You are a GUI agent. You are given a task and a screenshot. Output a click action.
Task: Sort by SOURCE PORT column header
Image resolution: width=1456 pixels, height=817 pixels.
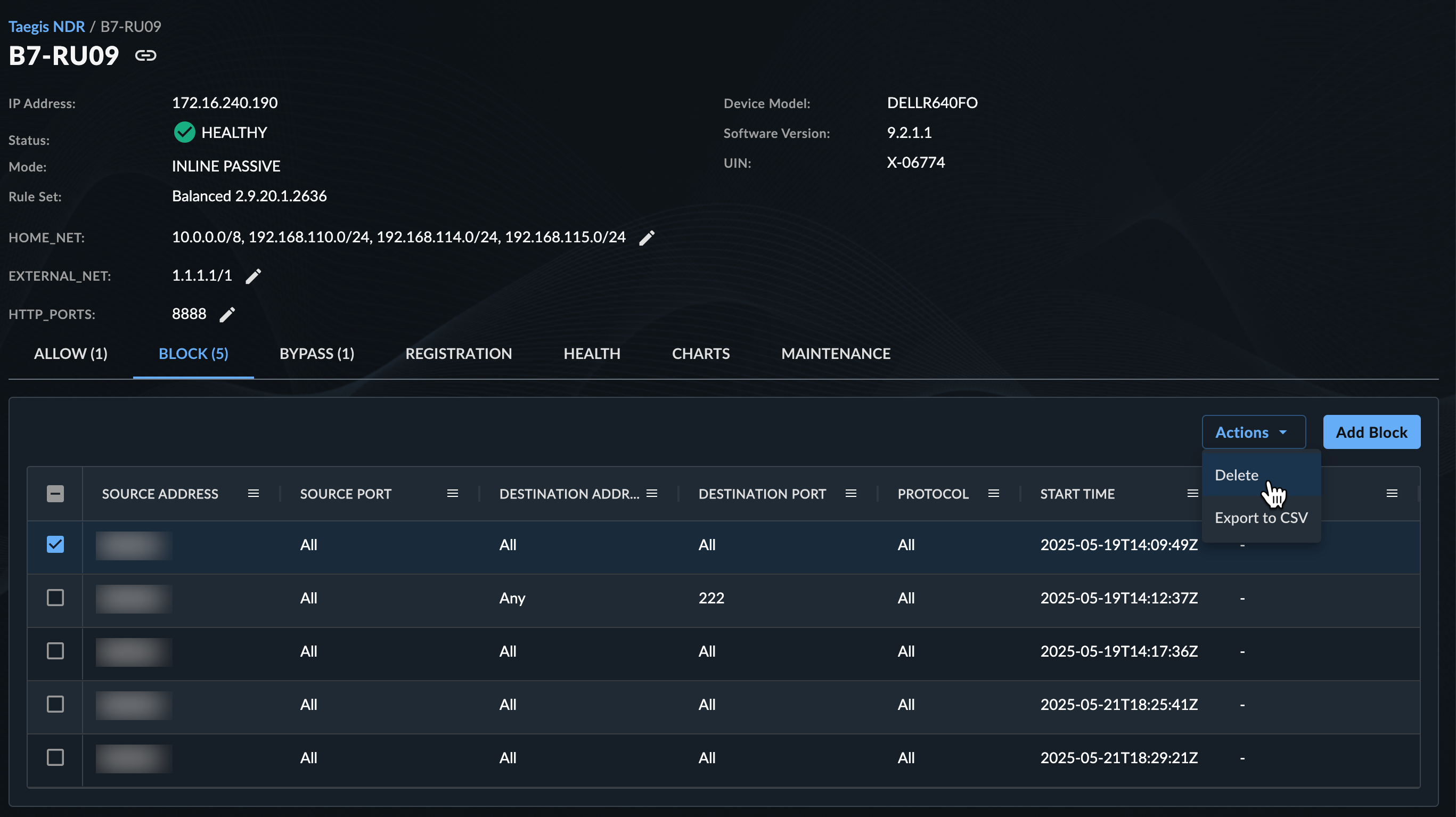point(346,494)
